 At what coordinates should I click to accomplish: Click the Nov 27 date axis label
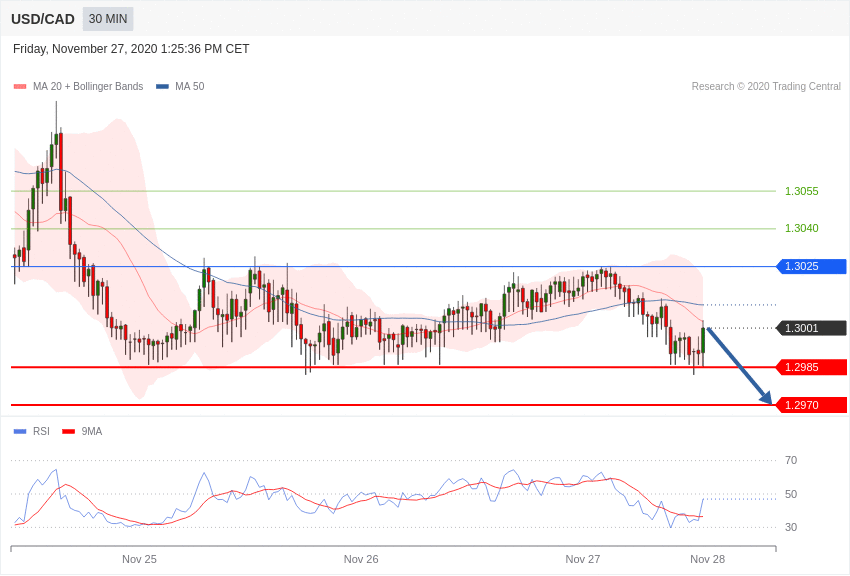coord(583,559)
